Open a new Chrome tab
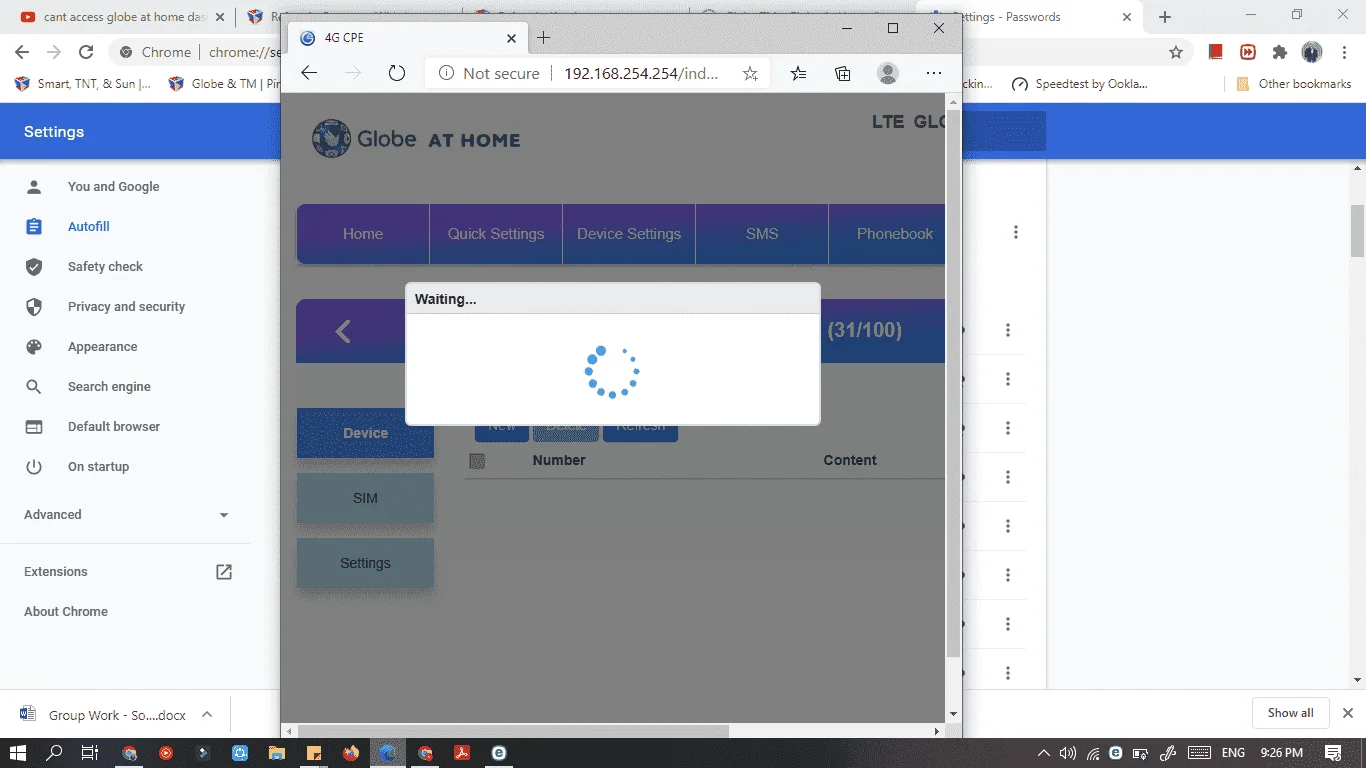 (1165, 17)
